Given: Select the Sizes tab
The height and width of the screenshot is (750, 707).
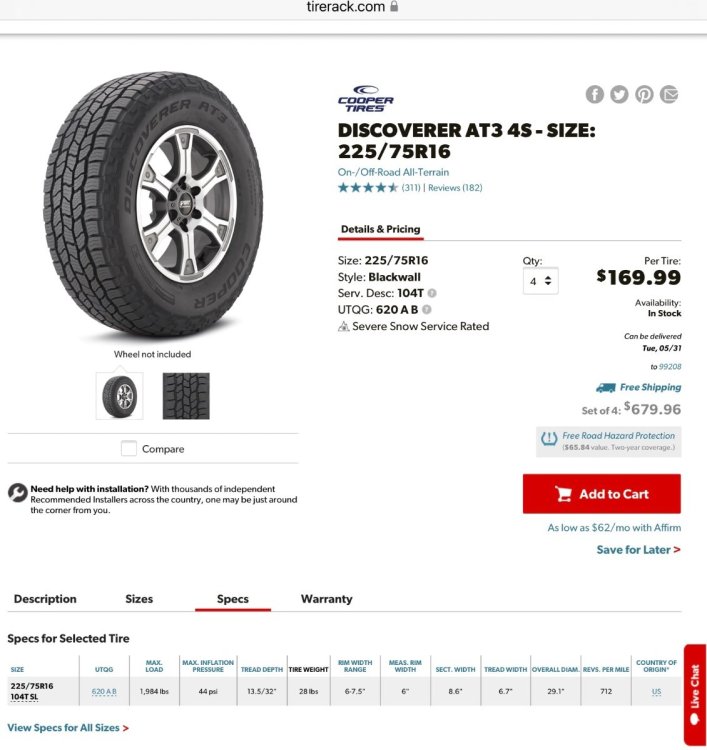Looking at the screenshot, I should pos(139,599).
